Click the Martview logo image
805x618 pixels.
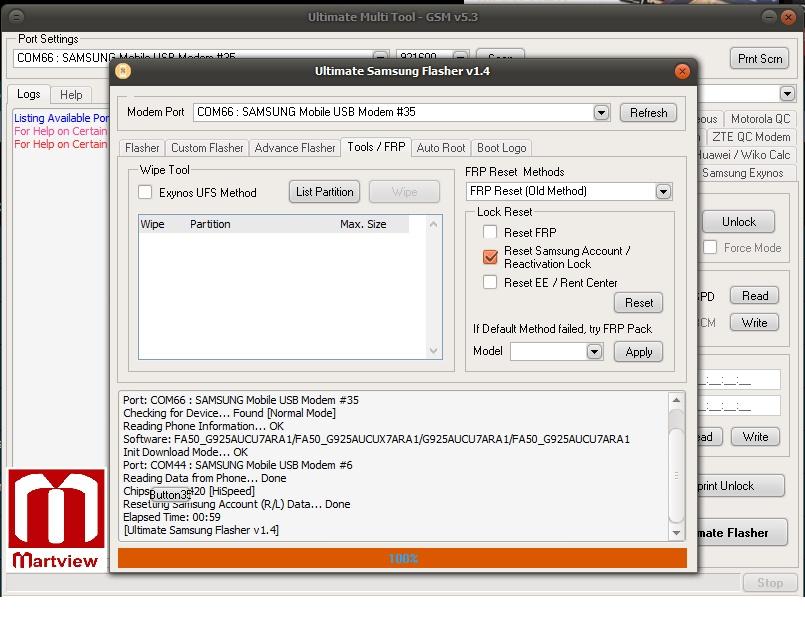(56, 519)
